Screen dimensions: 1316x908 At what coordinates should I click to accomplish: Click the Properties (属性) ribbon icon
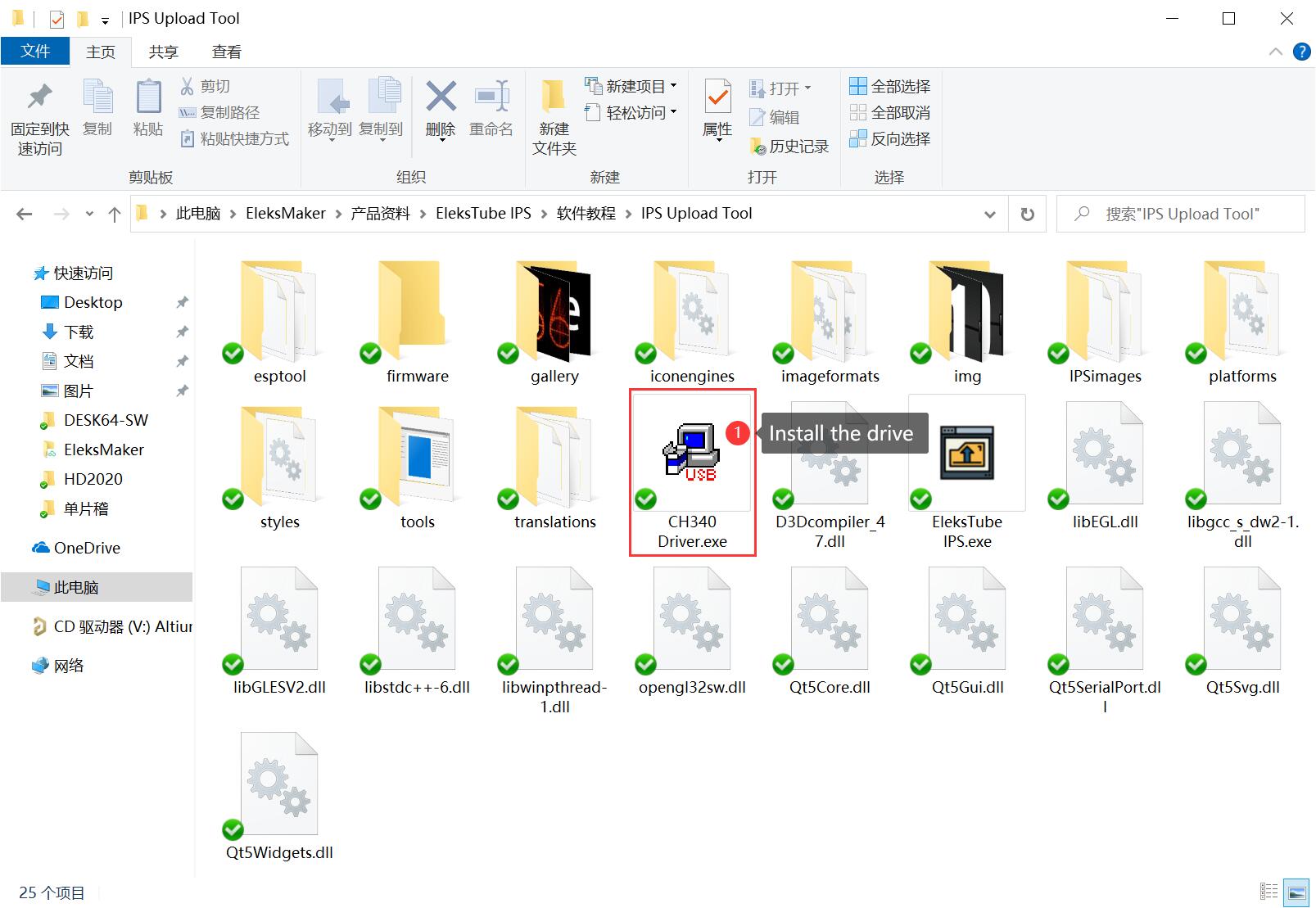pyautogui.click(x=717, y=100)
